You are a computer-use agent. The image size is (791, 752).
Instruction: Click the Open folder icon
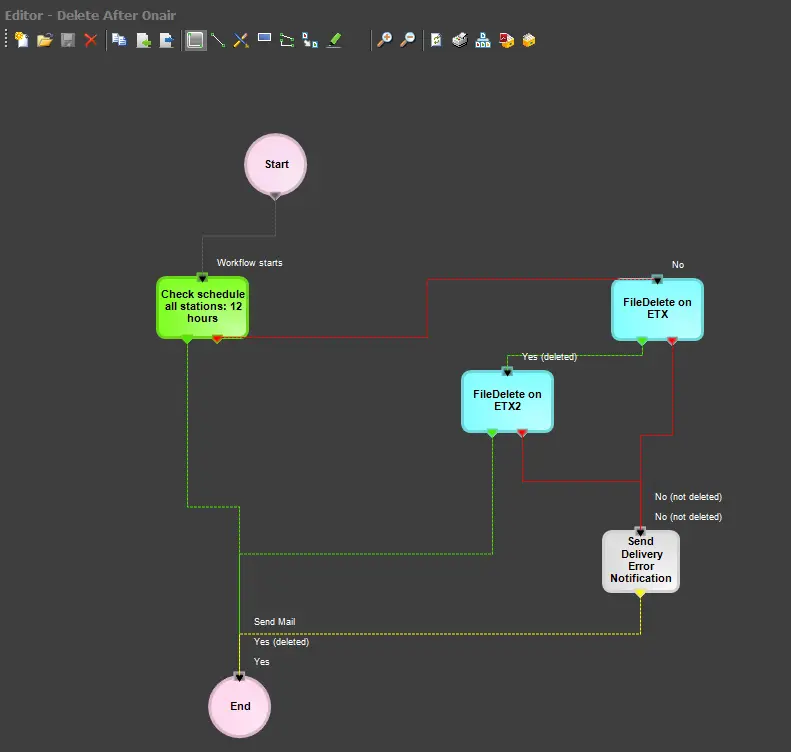pos(44,40)
